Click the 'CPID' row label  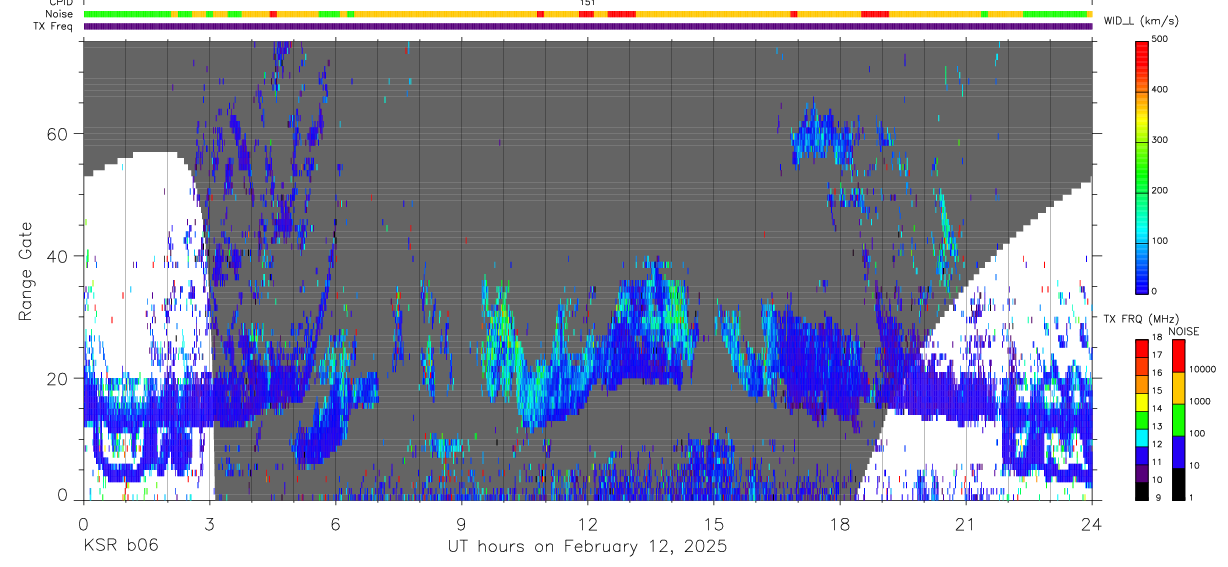60,3
